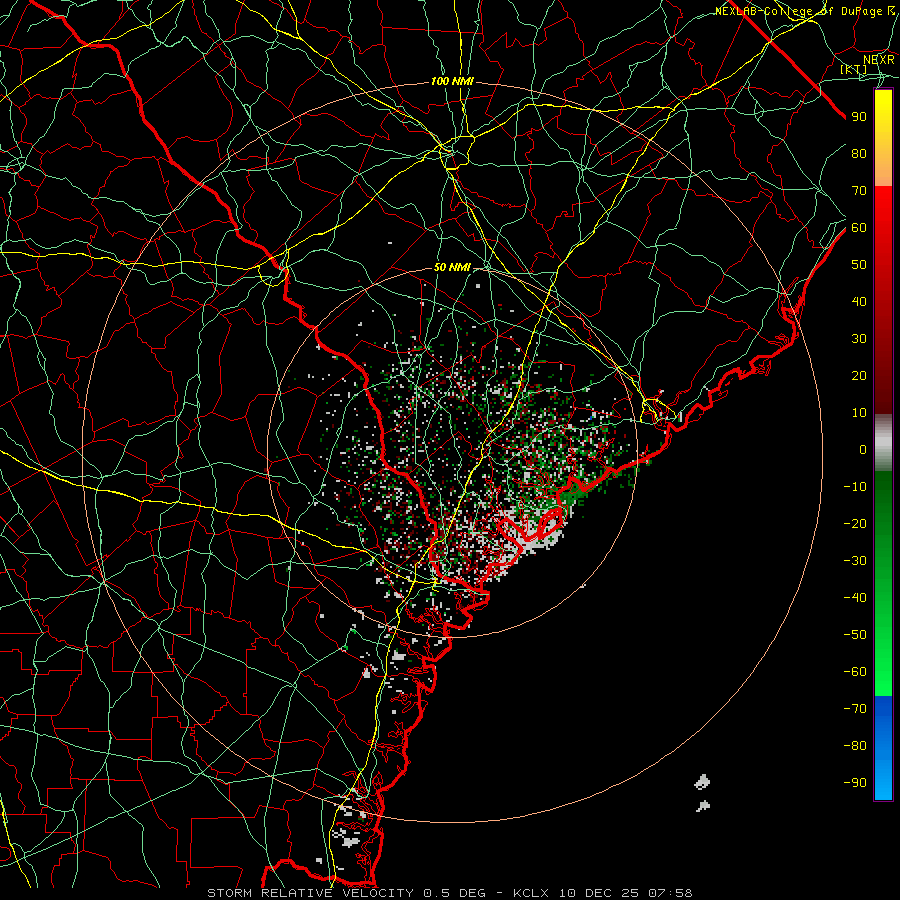This screenshot has height=900, width=900.
Task: Click the lower gray offshore echo blob
Action: click(703, 806)
